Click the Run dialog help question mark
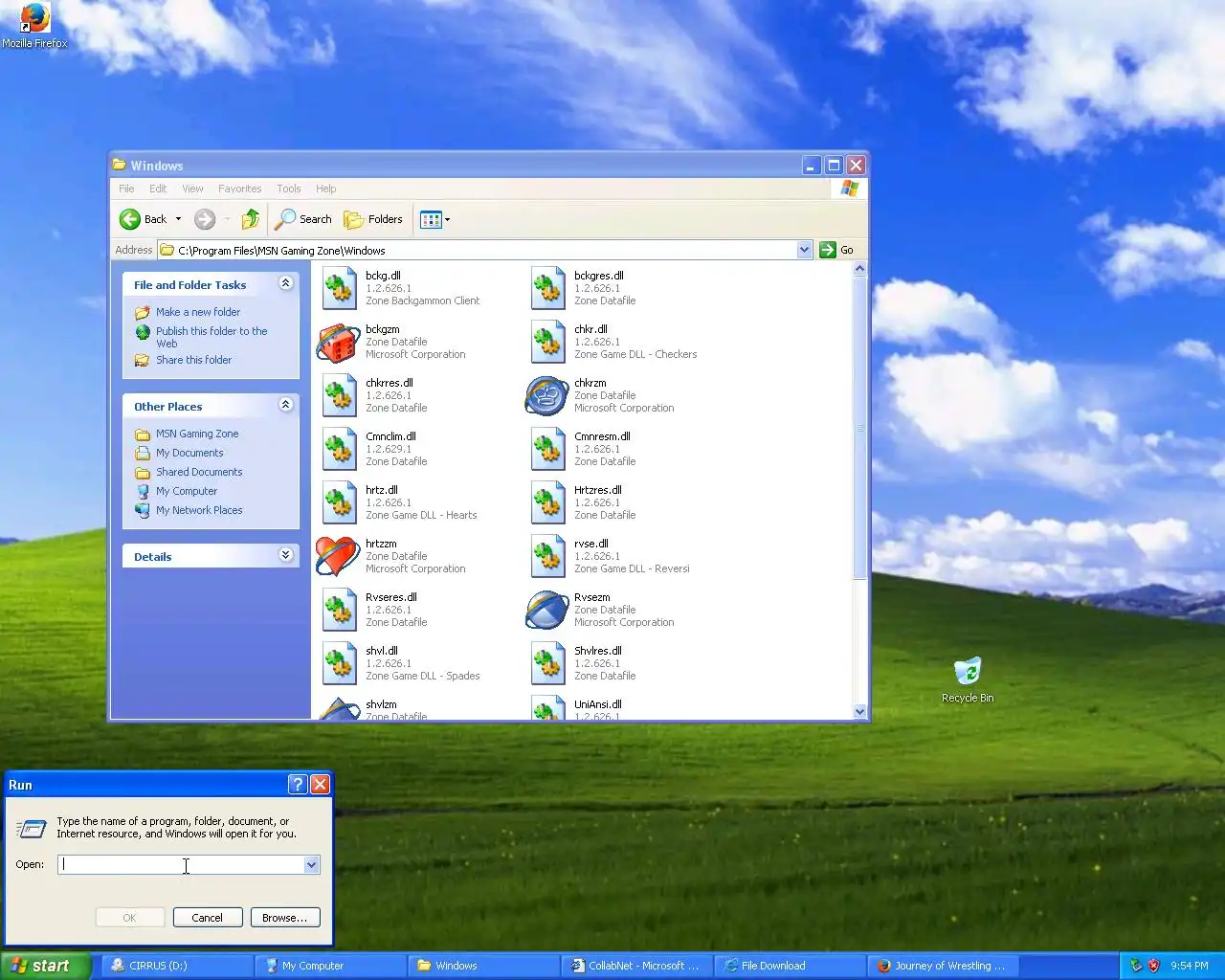 pos(298,785)
